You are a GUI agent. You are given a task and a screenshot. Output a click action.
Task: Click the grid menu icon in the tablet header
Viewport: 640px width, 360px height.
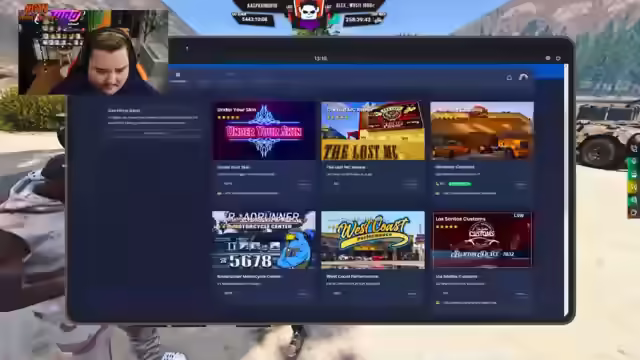[178, 75]
